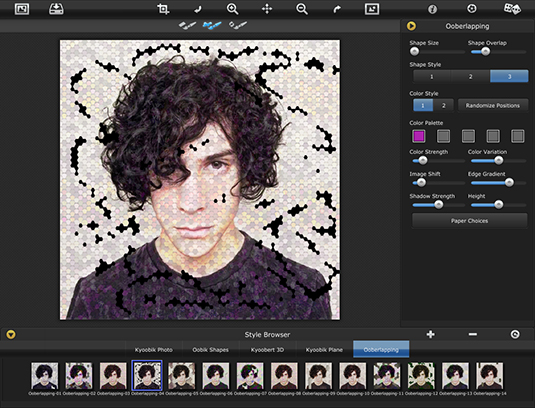Select the Ooberlapping-08 preset thumbnail
The height and width of the screenshot is (408, 535).
(284, 376)
